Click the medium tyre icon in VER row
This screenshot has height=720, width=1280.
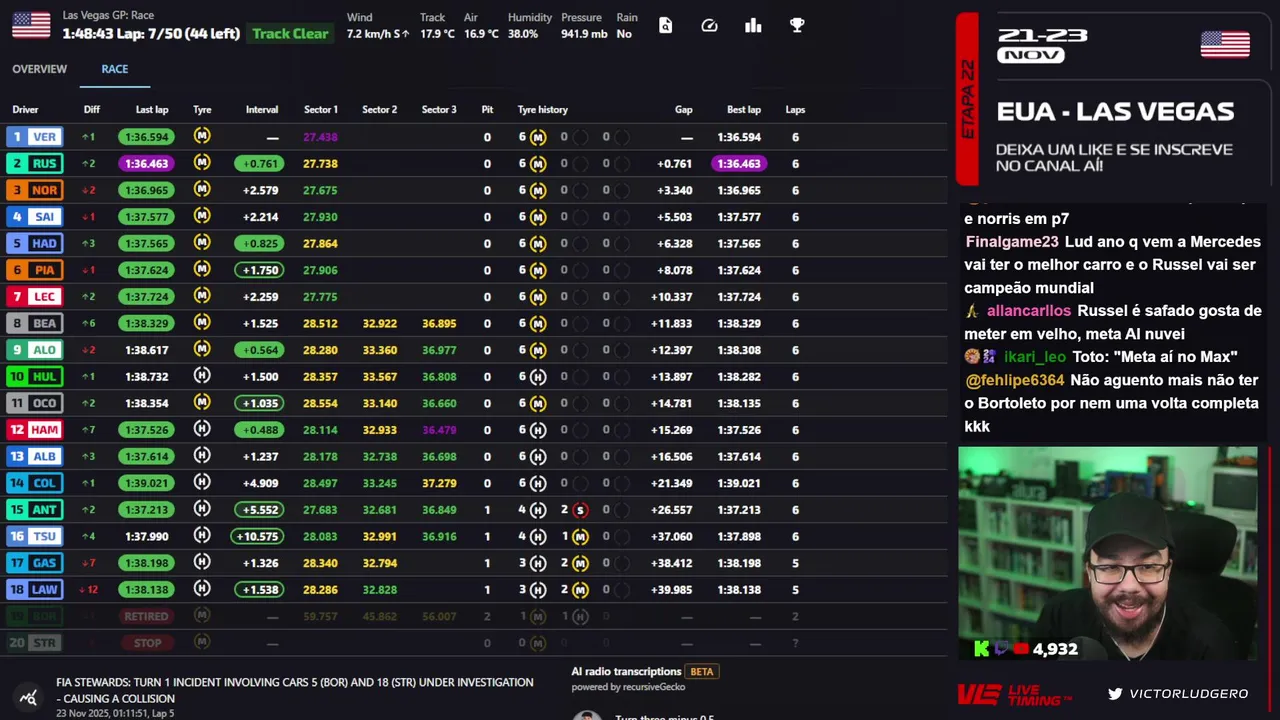pos(202,136)
